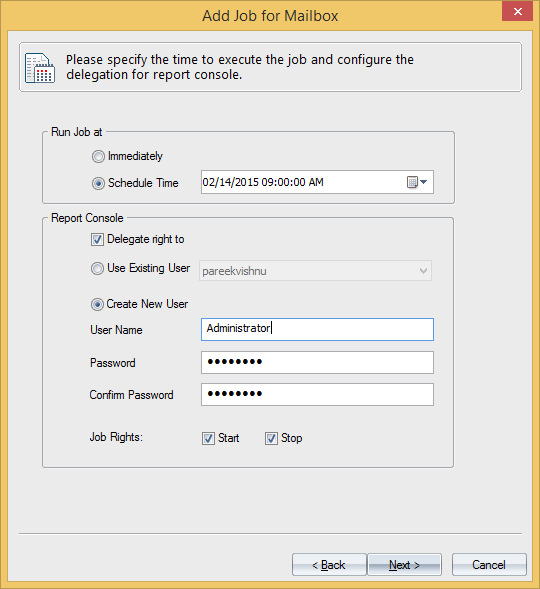Focus the Password field
This screenshot has width=540, height=589.
pyautogui.click(x=317, y=362)
